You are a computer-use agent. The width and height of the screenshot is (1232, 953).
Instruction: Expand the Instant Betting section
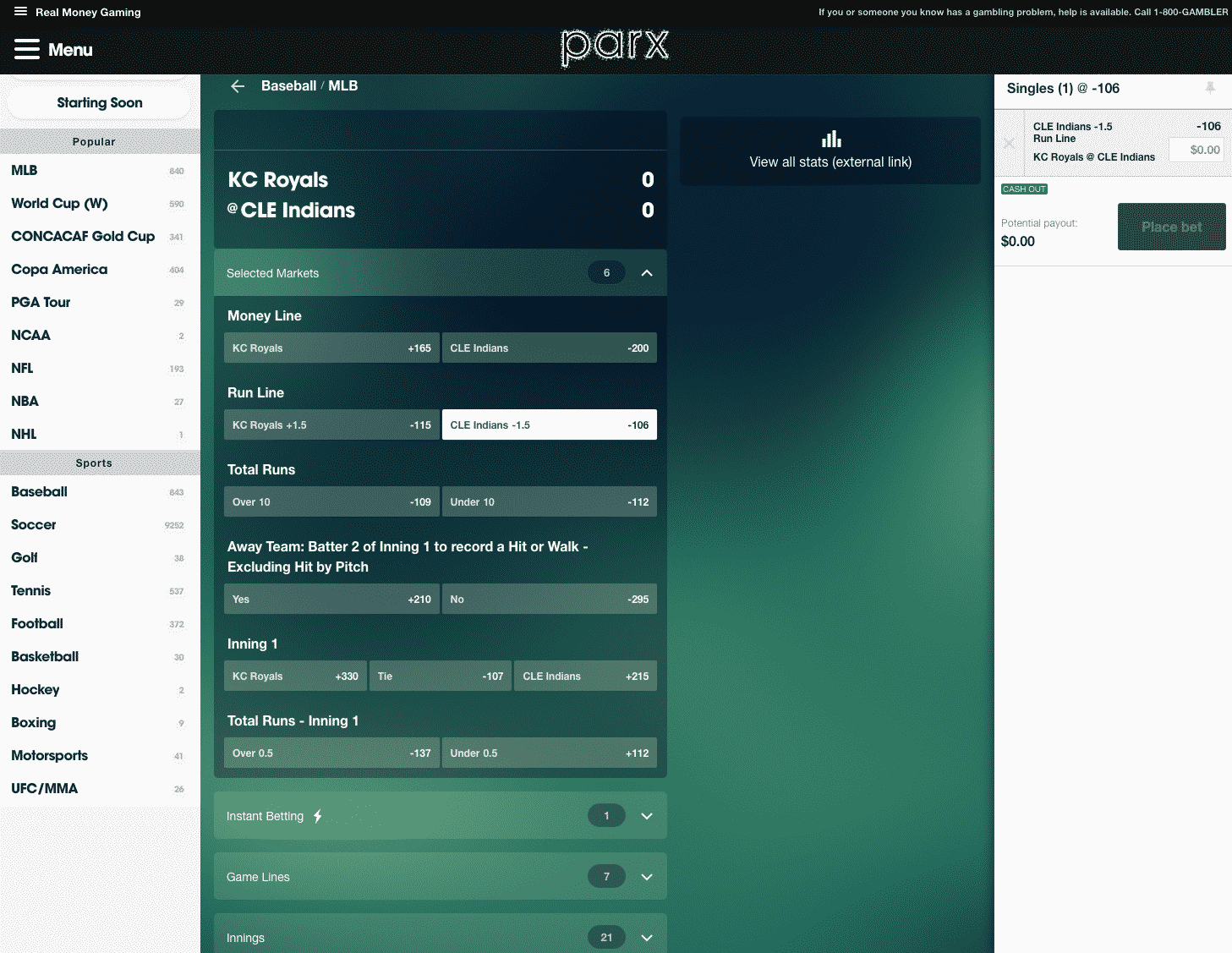[647, 816]
